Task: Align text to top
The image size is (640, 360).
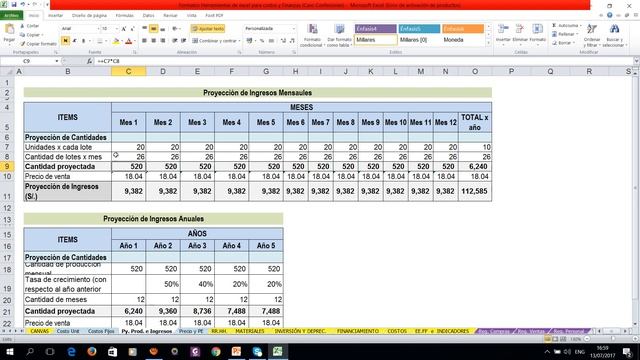Action: coord(144,29)
